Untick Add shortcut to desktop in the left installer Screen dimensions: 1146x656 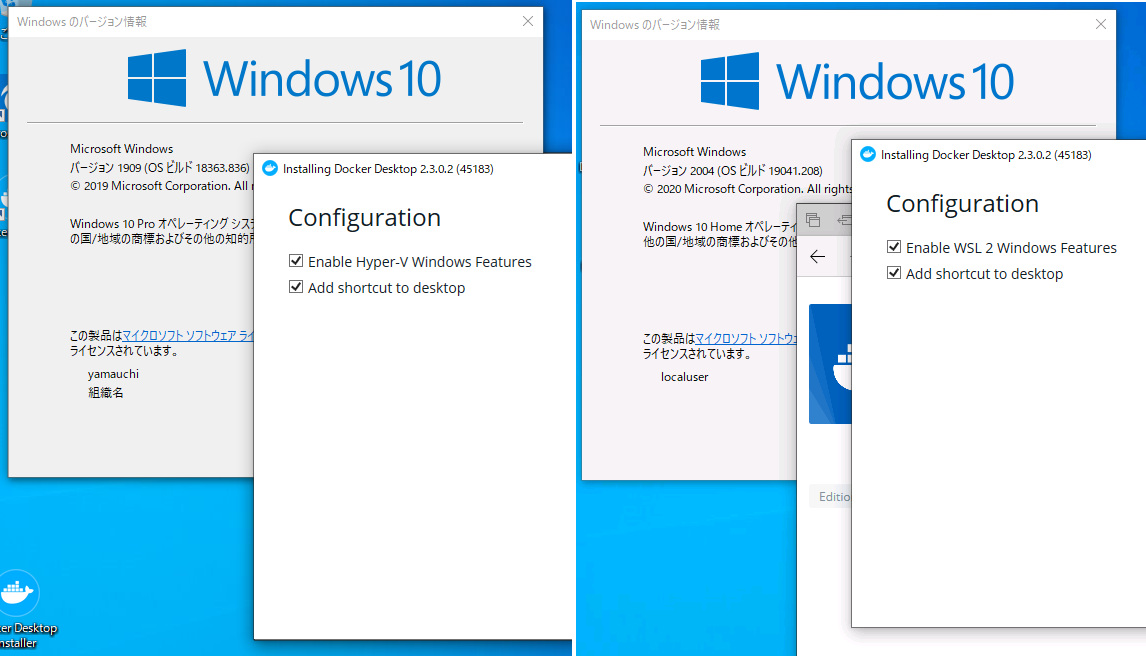[x=297, y=286]
